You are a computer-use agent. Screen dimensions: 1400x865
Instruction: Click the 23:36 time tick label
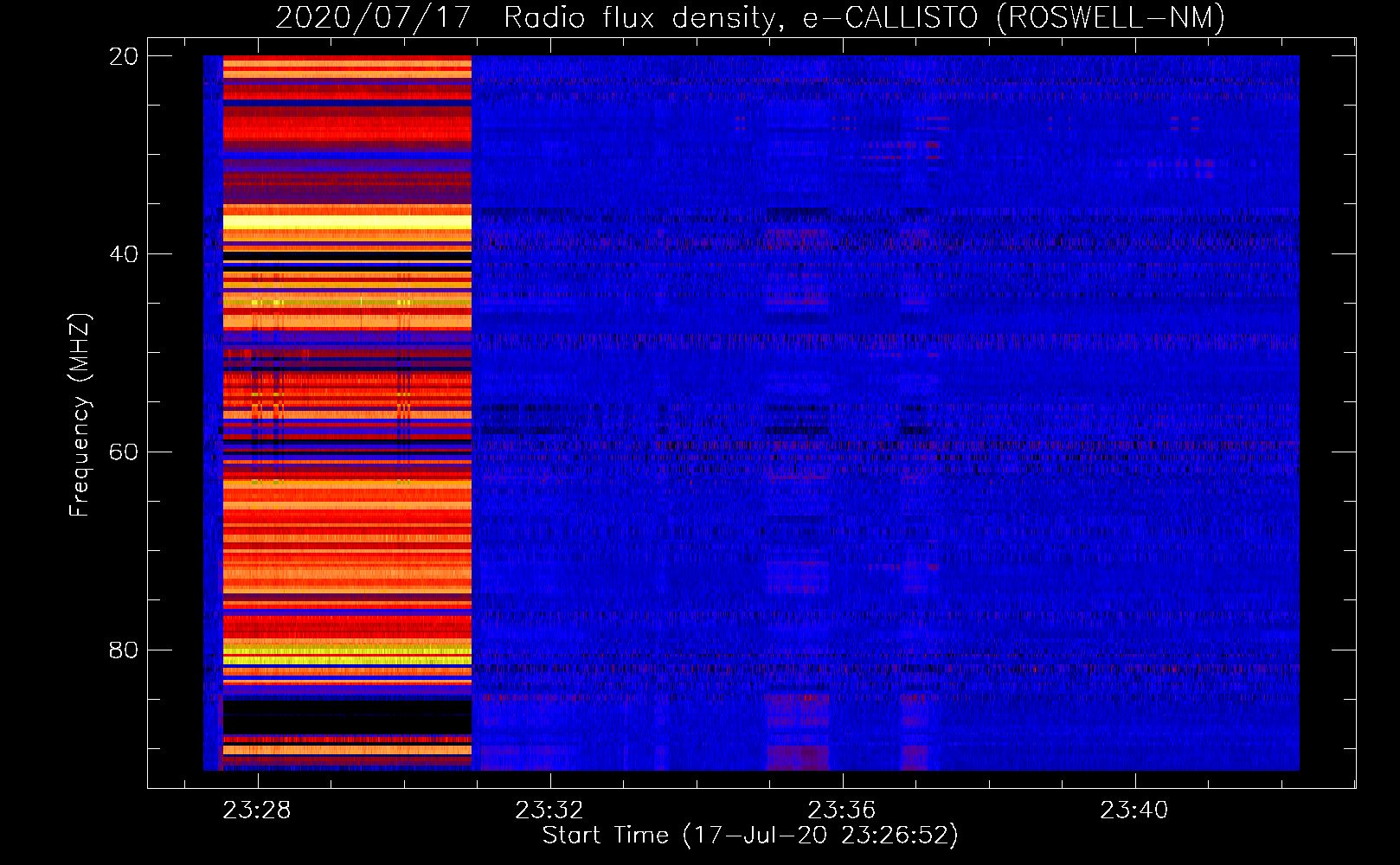[x=842, y=811]
